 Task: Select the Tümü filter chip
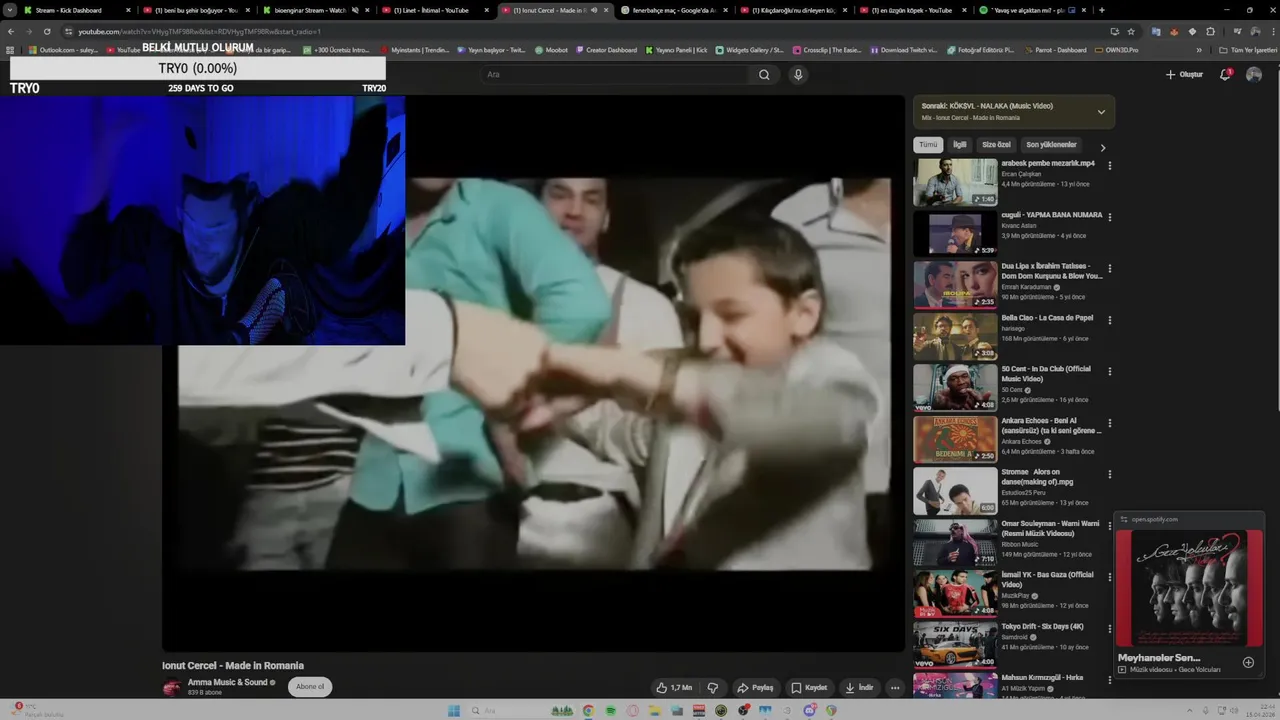tap(928, 145)
